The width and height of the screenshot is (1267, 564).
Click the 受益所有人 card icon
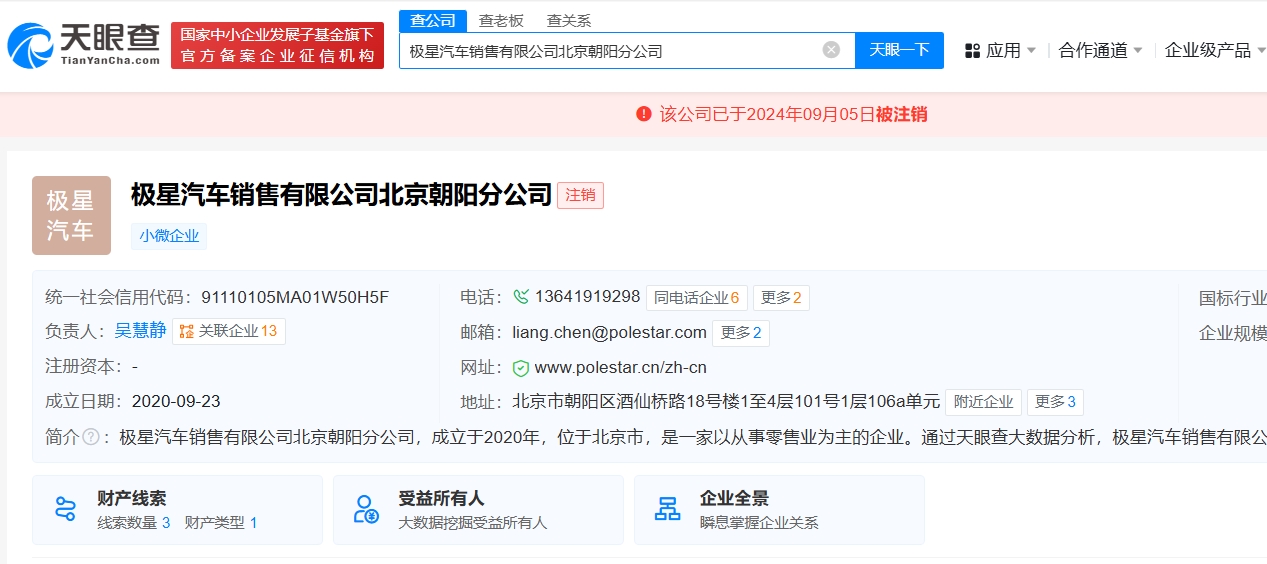tap(367, 509)
